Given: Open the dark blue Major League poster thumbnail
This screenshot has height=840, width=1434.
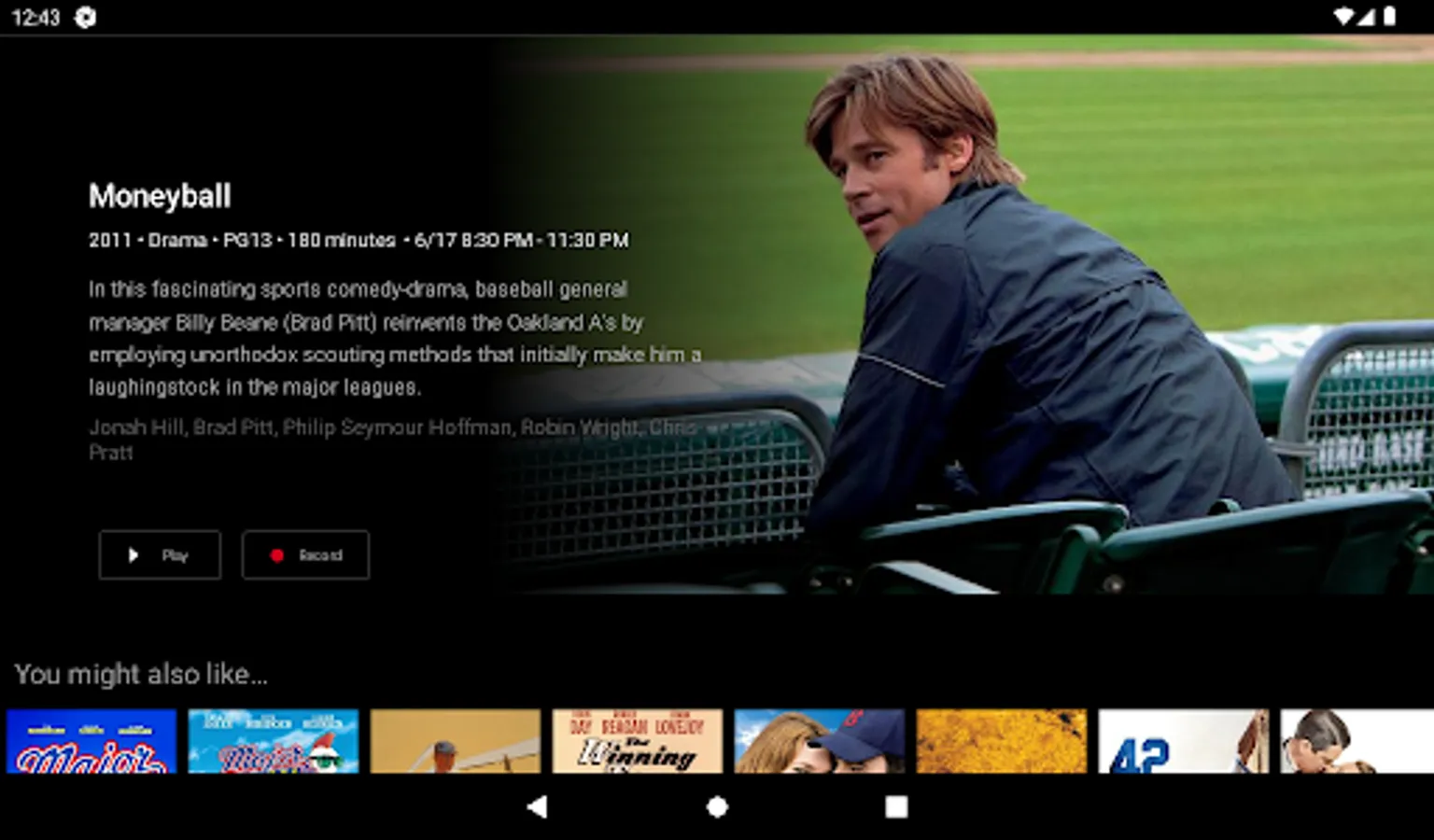Looking at the screenshot, I should point(91,741).
